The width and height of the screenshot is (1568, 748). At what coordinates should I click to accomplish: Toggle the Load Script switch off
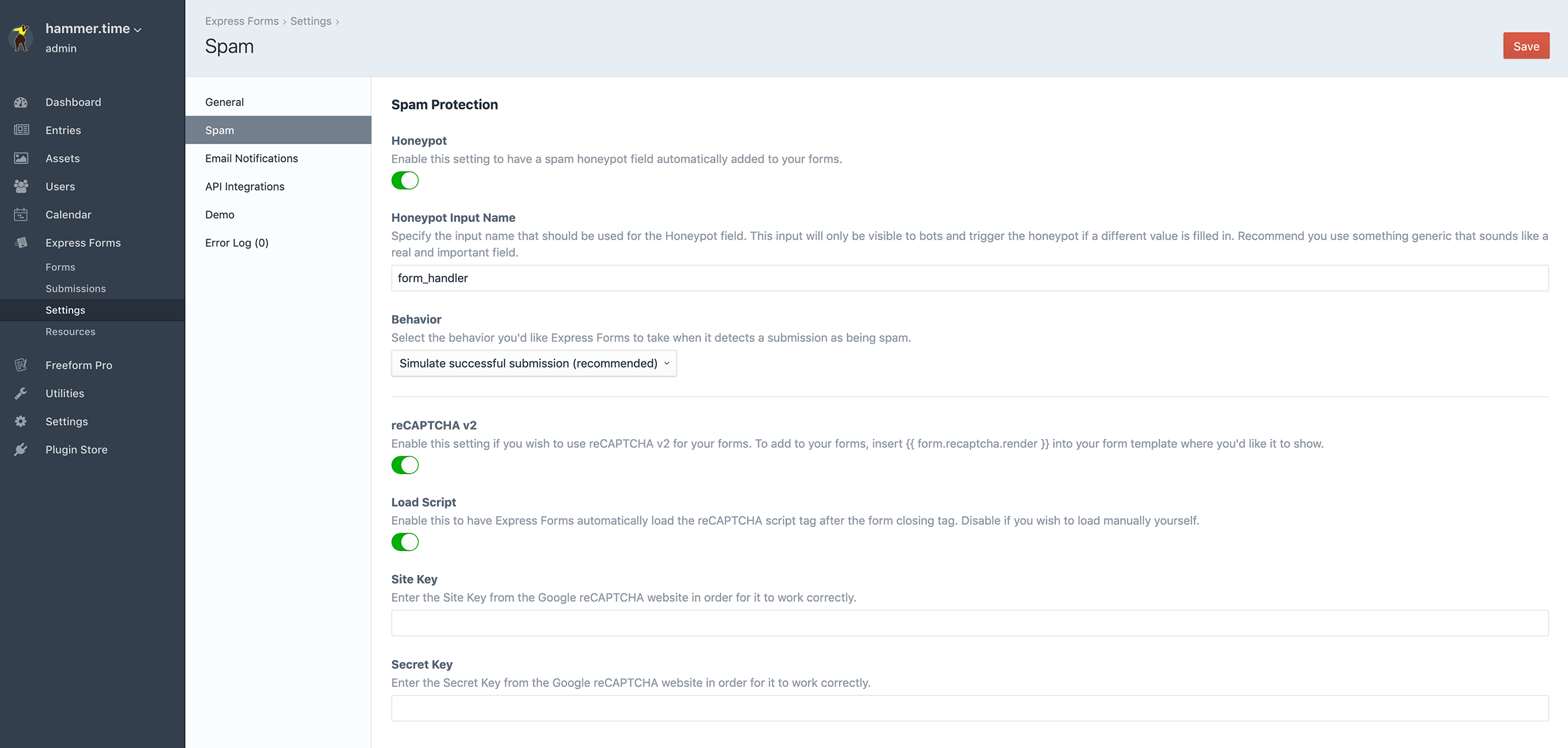click(405, 542)
